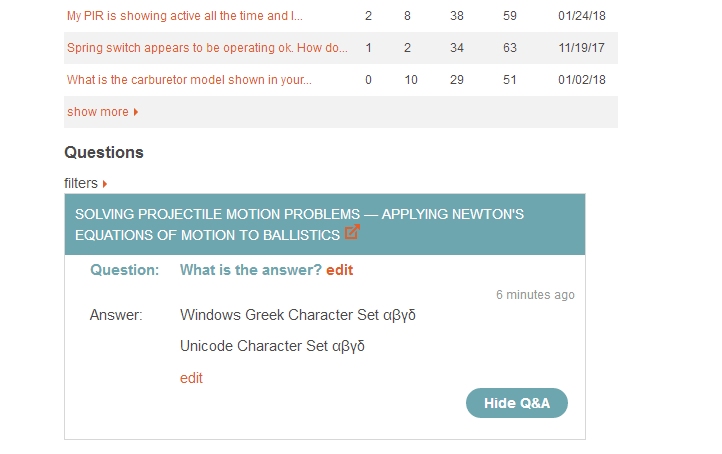
Task: Click the 01/02/18 date in carburetor row
Action: click(x=582, y=80)
